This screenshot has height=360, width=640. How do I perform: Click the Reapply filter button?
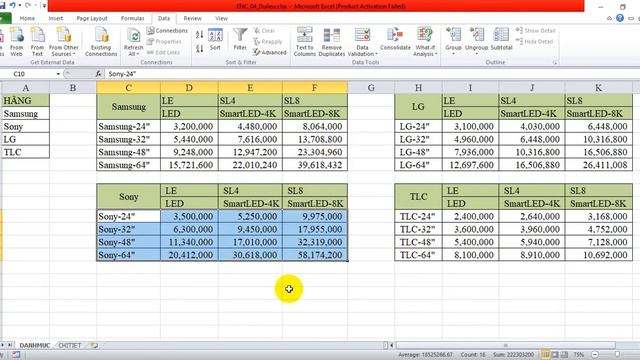(x=268, y=42)
